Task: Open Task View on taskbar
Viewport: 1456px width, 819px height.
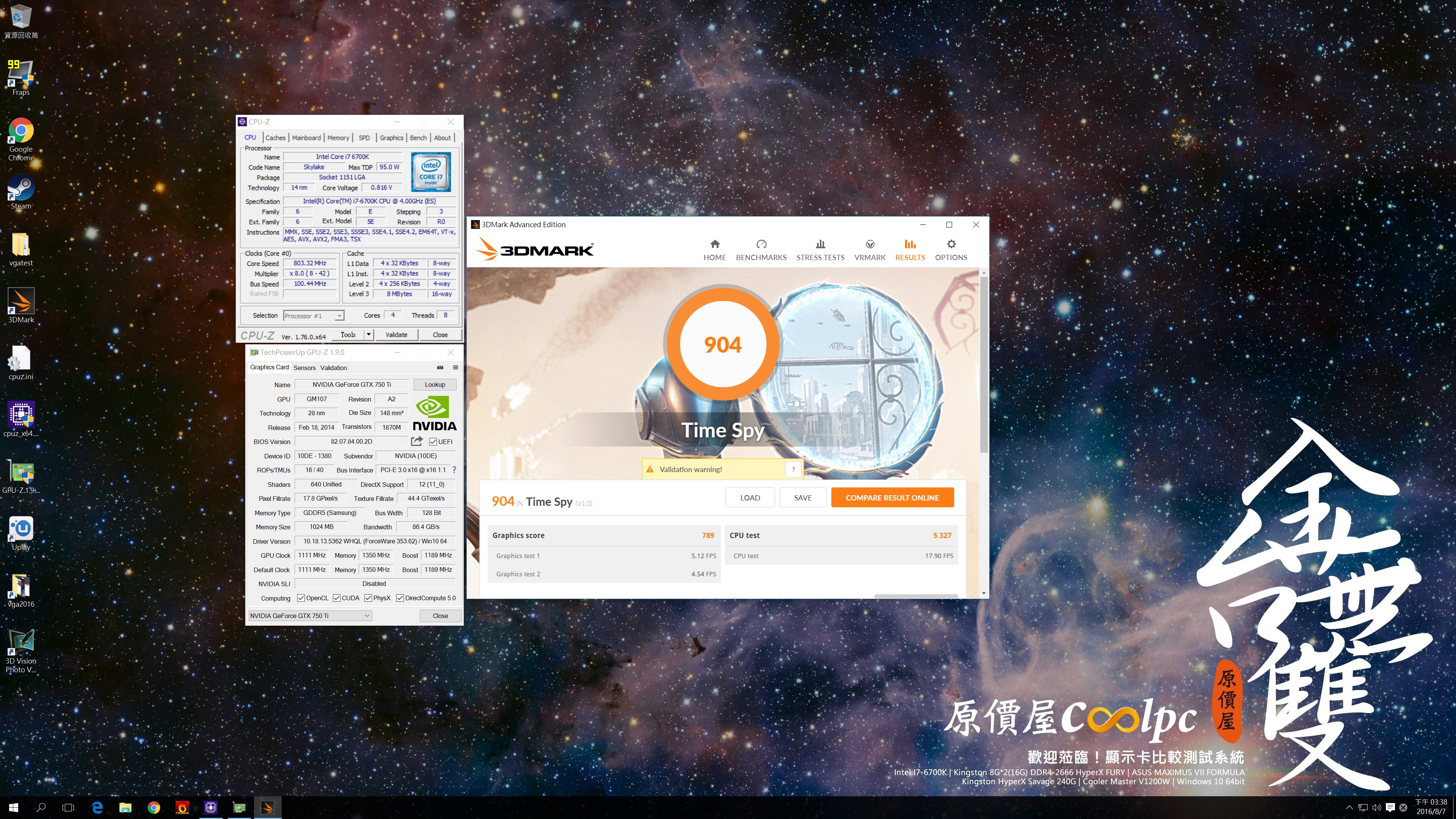Action: point(68,808)
